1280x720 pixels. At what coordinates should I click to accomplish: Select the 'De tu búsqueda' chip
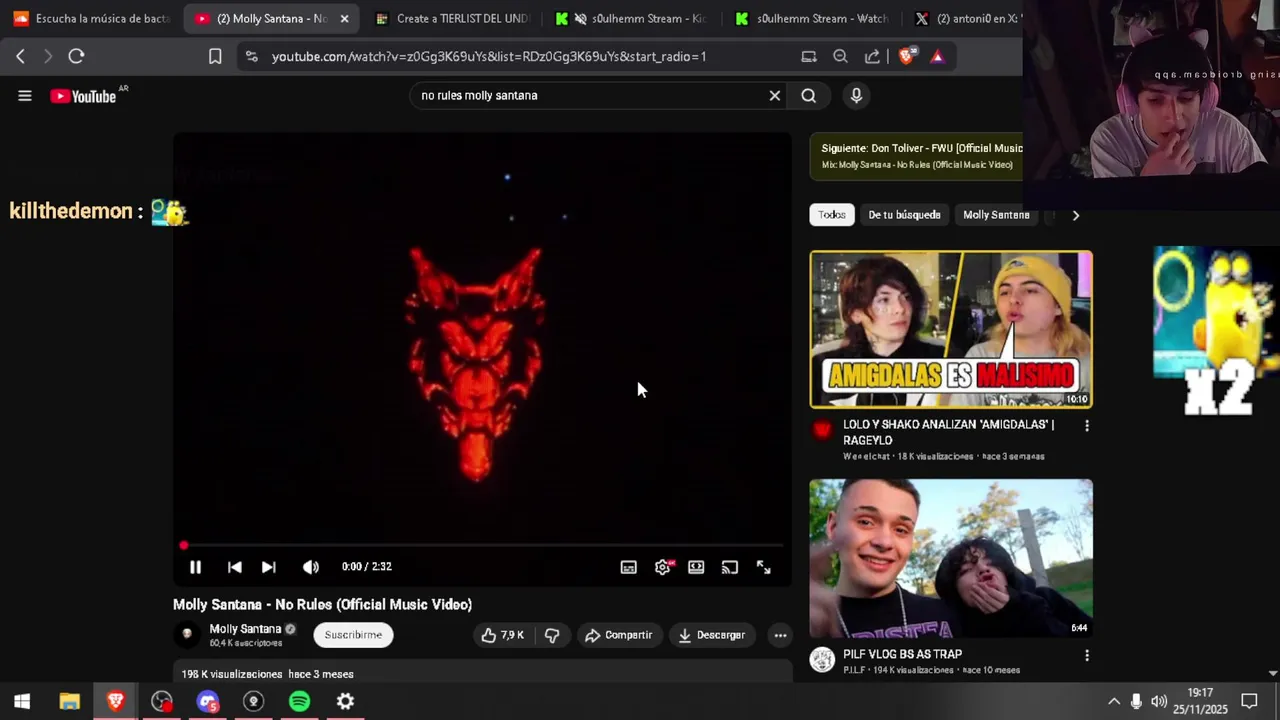pos(904,215)
